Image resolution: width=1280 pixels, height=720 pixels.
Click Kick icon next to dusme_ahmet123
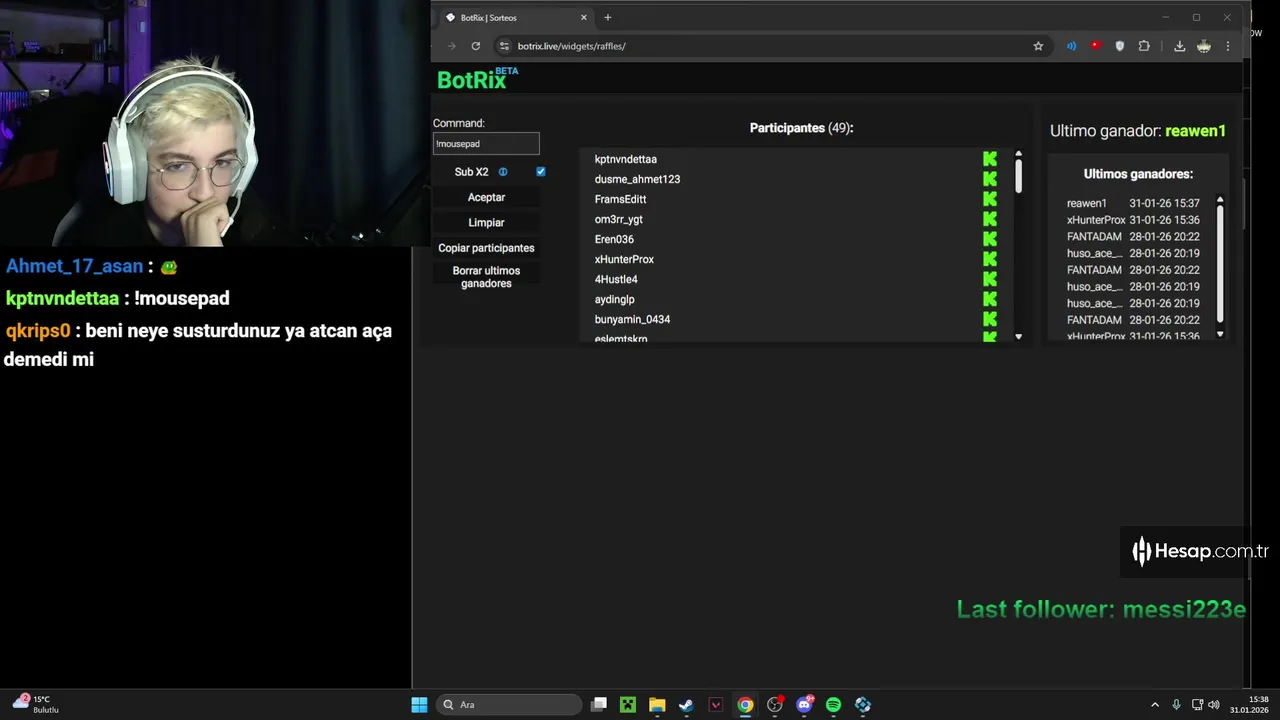(x=990, y=179)
